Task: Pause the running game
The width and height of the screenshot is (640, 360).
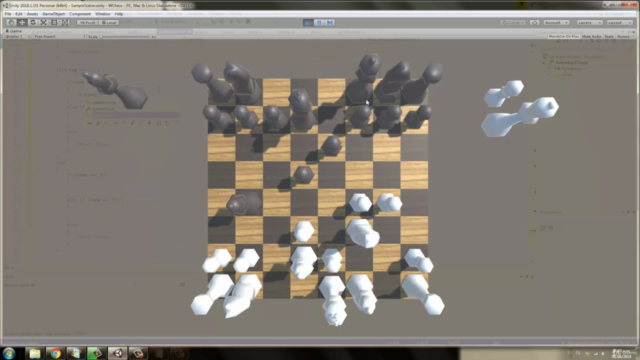Action: click(x=319, y=22)
